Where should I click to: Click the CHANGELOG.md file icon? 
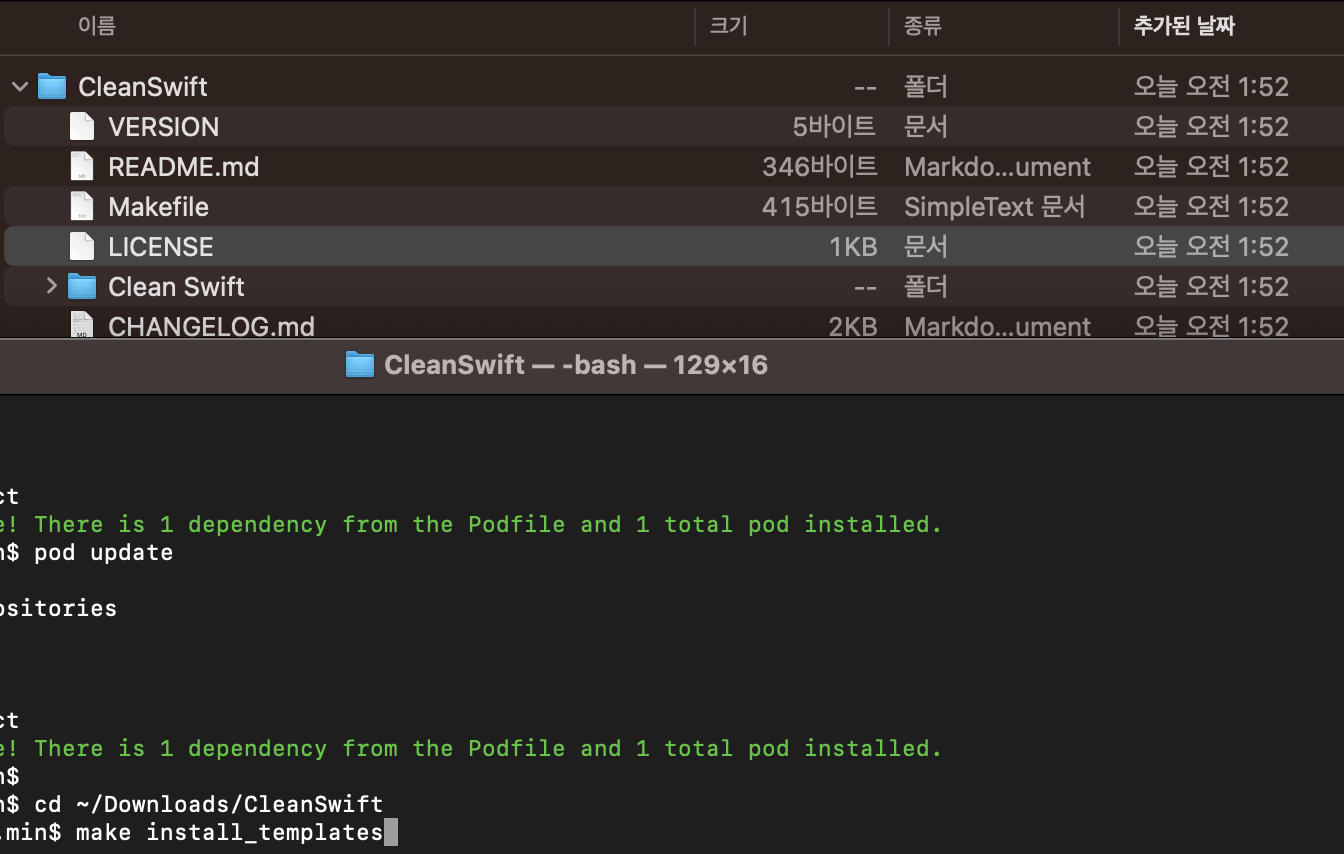[82, 324]
